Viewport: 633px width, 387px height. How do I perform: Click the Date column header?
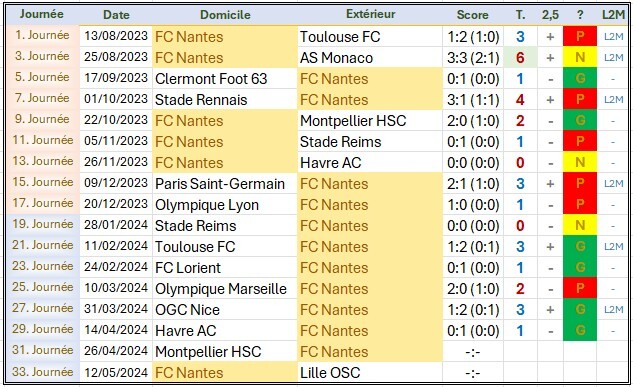[116, 15]
